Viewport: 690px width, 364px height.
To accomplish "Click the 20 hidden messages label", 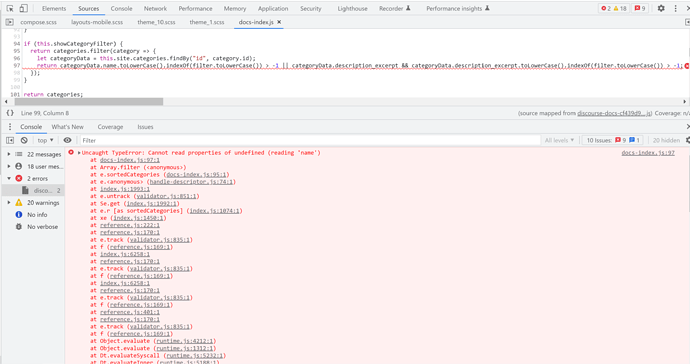I will (666, 140).
